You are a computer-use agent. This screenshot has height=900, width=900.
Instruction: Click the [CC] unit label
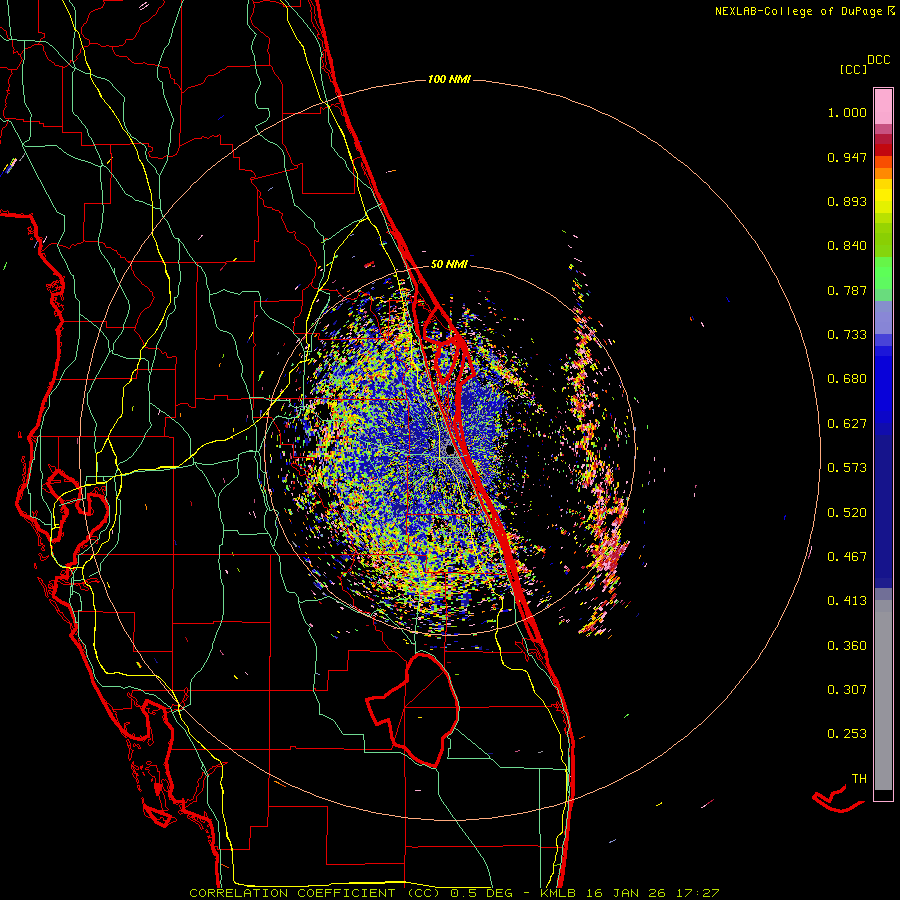click(854, 69)
